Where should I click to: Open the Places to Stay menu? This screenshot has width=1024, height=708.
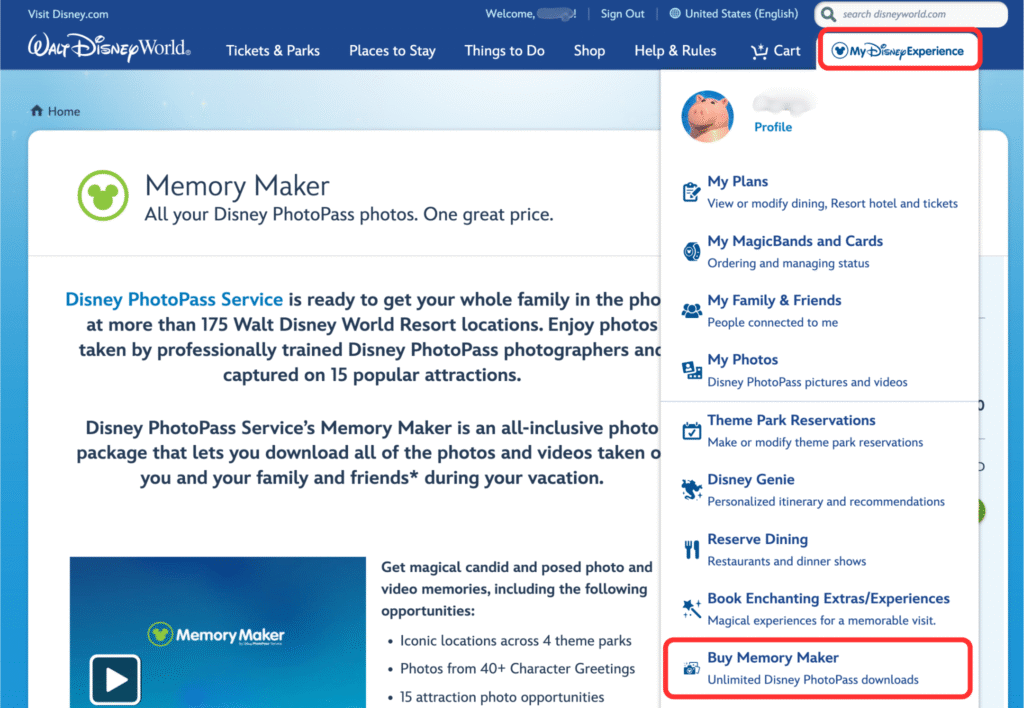tap(392, 51)
